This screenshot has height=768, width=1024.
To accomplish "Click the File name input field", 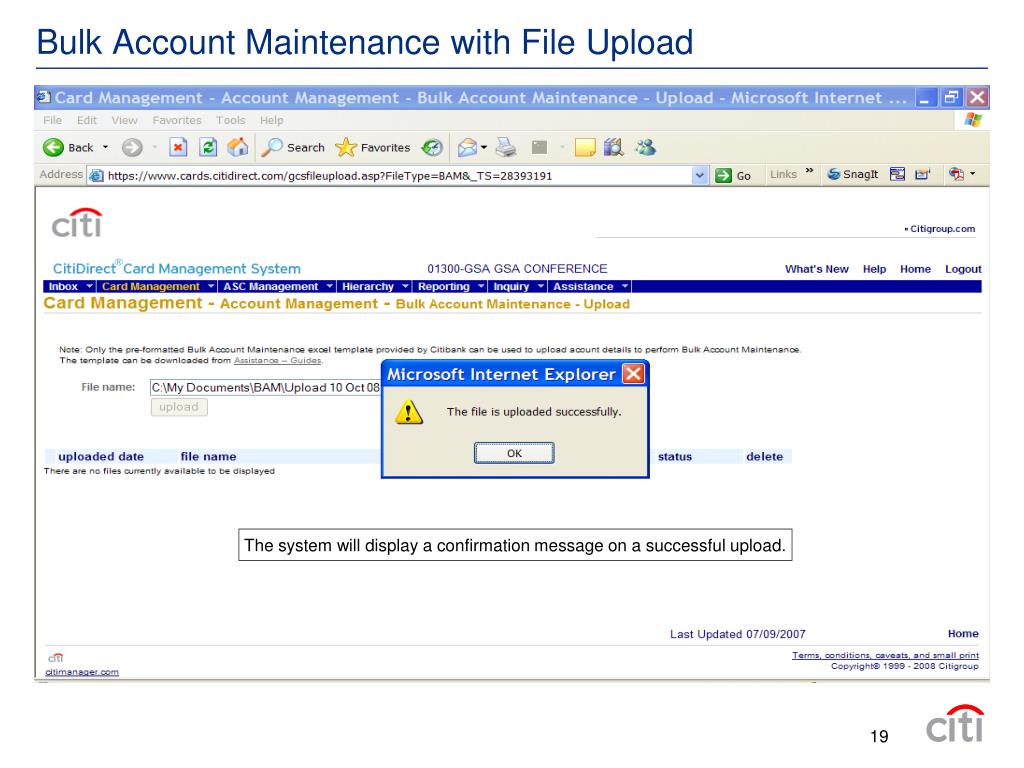I will (265, 388).
